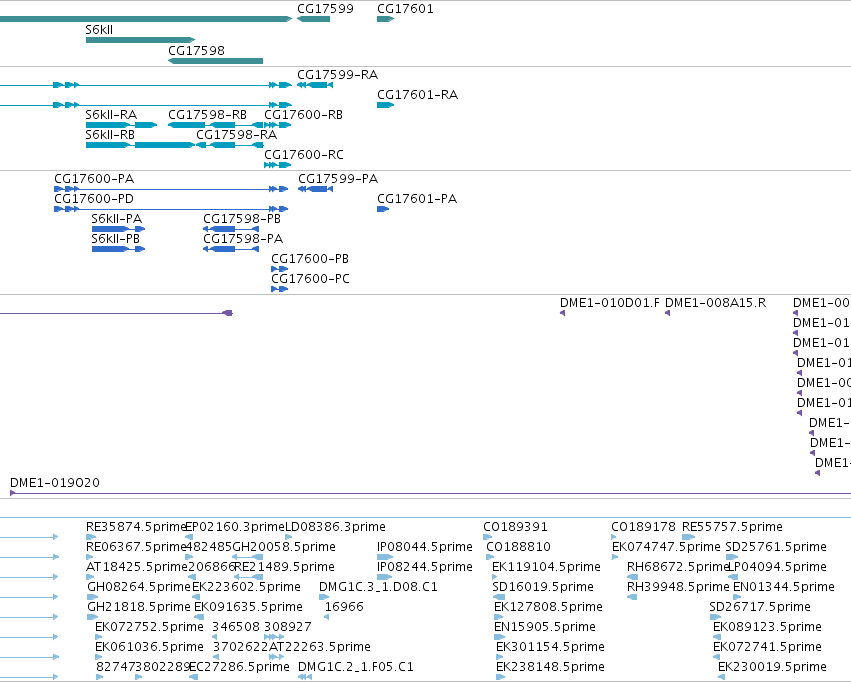The image size is (851, 682).
Task: Select the DME1-010D01.F BAC end label
Action: [610, 303]
